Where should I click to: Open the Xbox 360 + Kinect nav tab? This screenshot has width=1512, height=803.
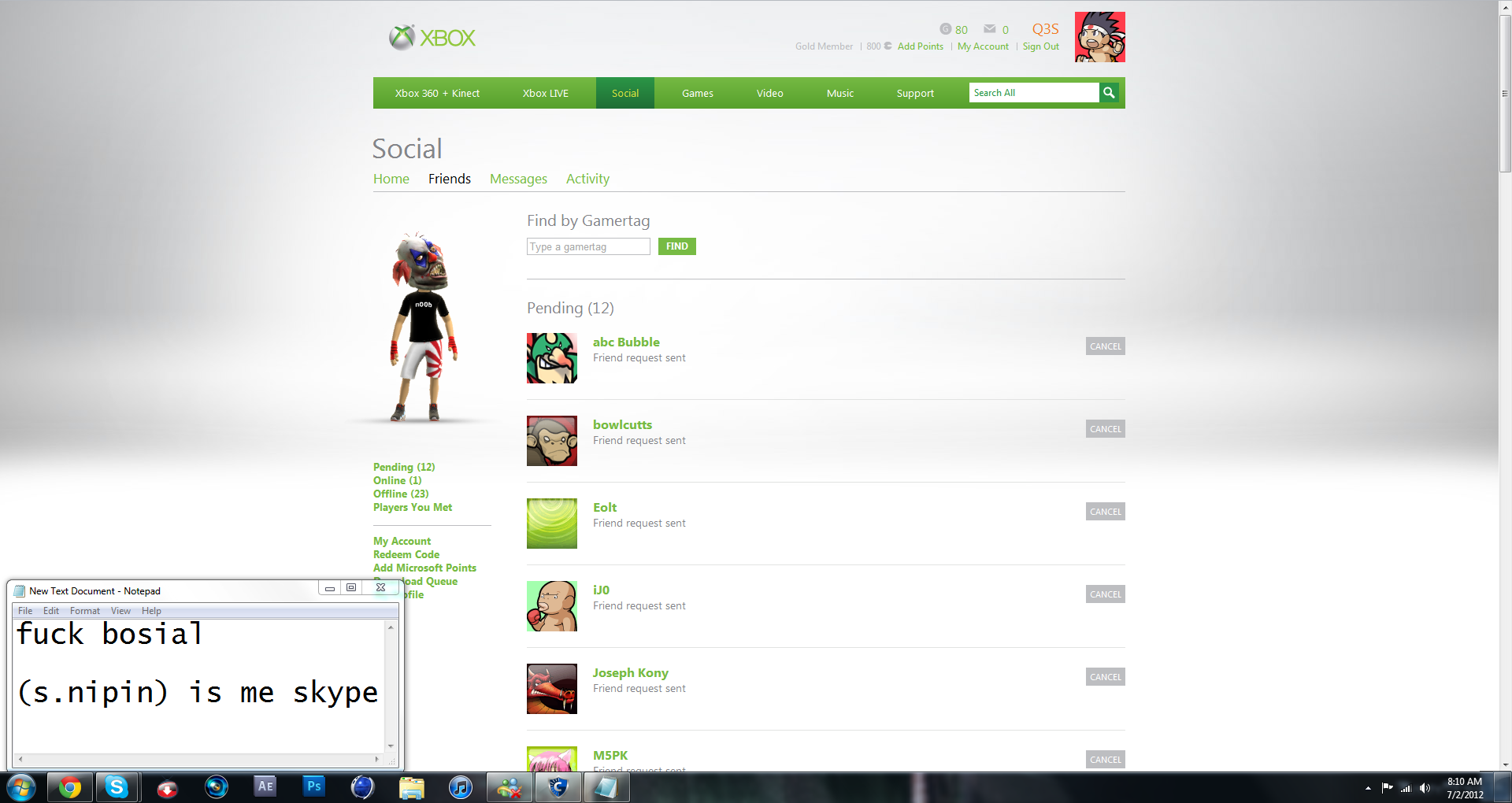(437, 93)
